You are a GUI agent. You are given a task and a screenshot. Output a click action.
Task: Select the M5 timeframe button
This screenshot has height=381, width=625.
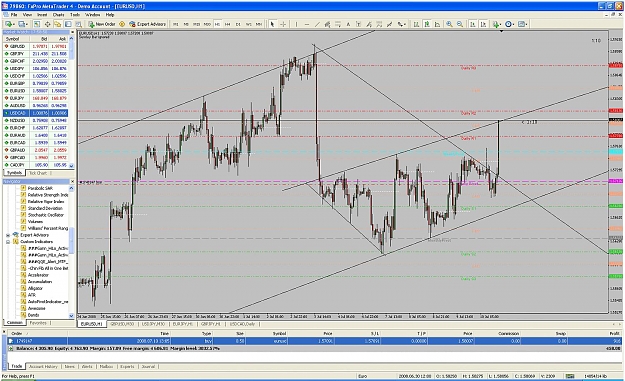click(x=186, y=24)
